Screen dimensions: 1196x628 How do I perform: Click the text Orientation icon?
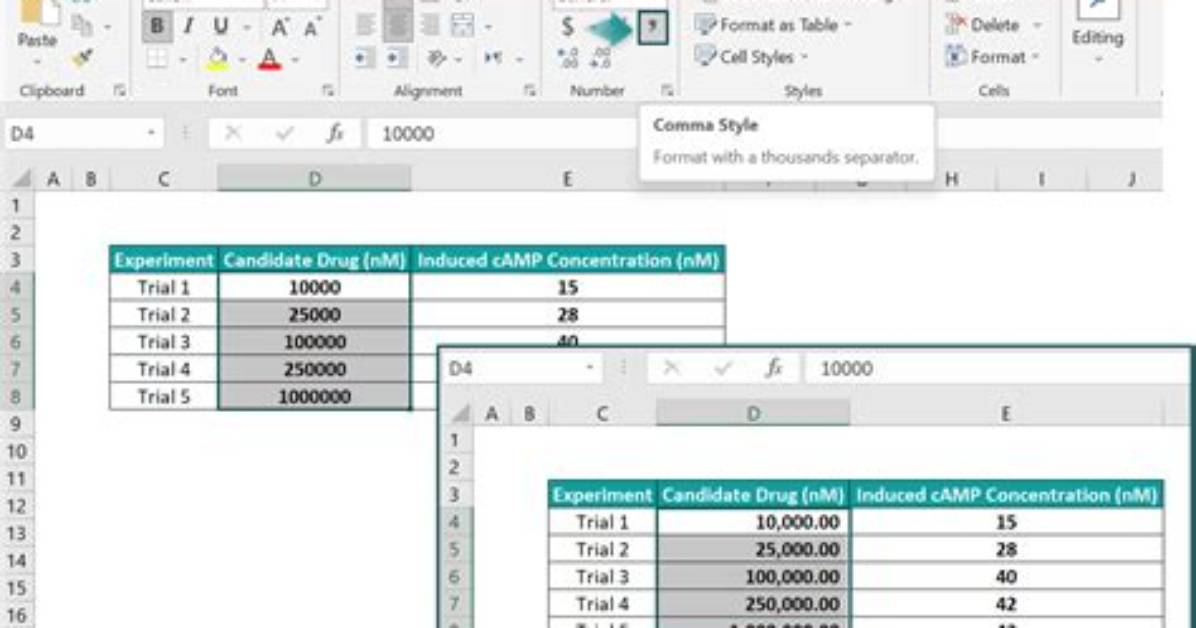coord(436,58)
